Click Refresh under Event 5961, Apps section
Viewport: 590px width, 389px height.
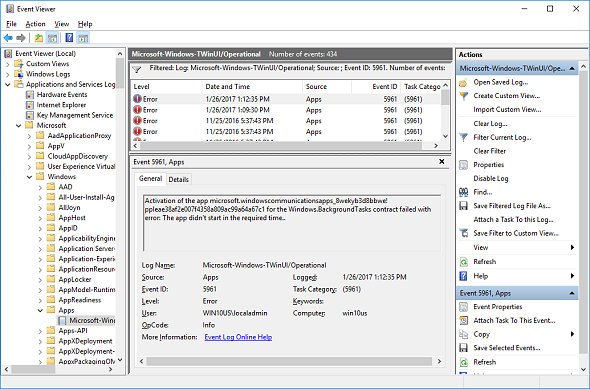tap(484, 362)
